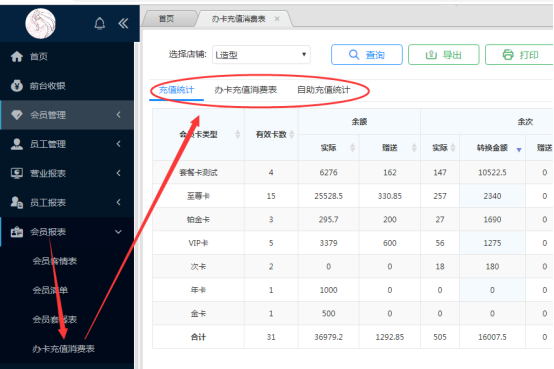The height and width of the screenshot is (369, 554).
Task: Select the 自助充值统计 sub-tab
Action: coord(324,90)
